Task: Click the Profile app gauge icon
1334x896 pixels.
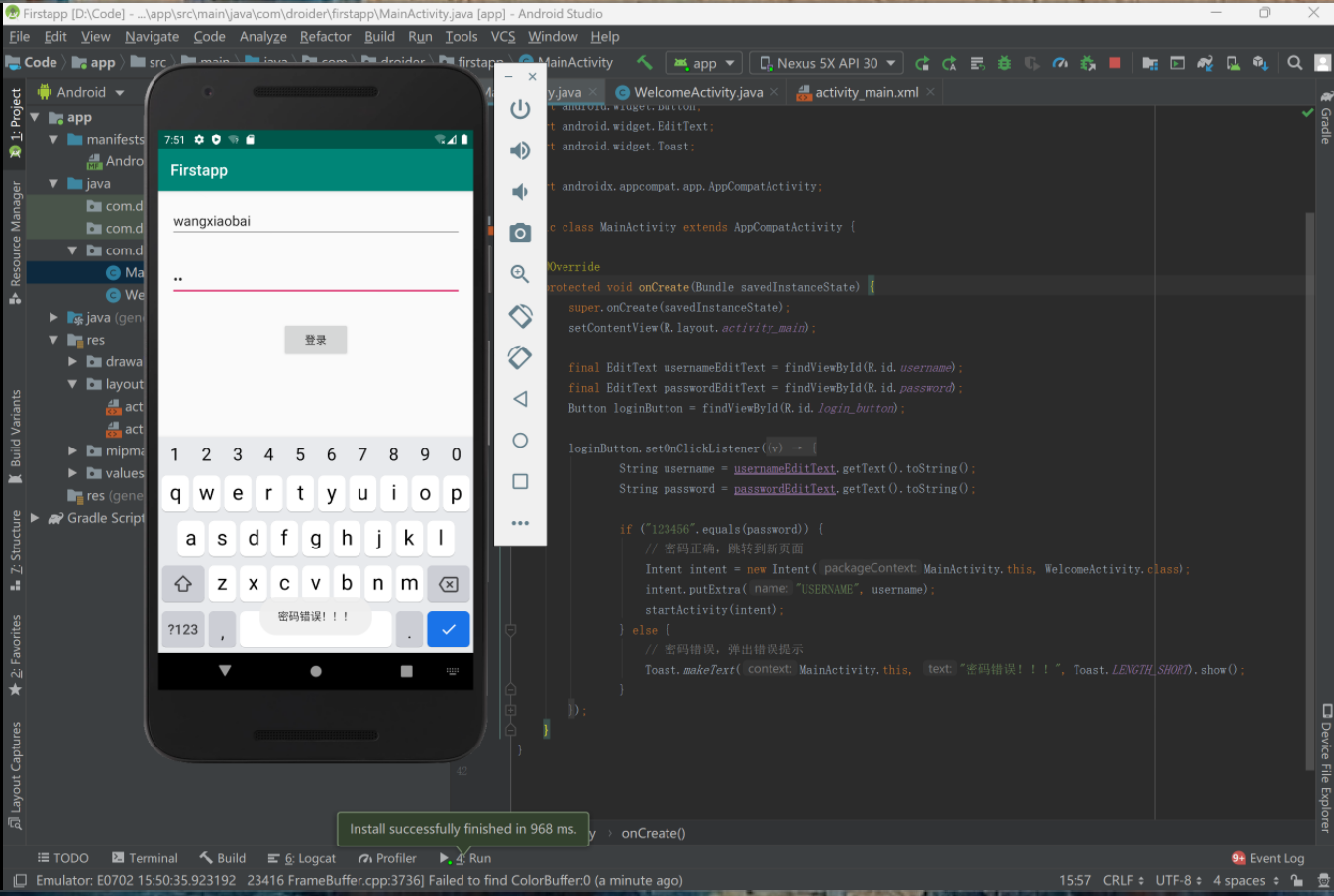Action: [x=1060, y=63]
